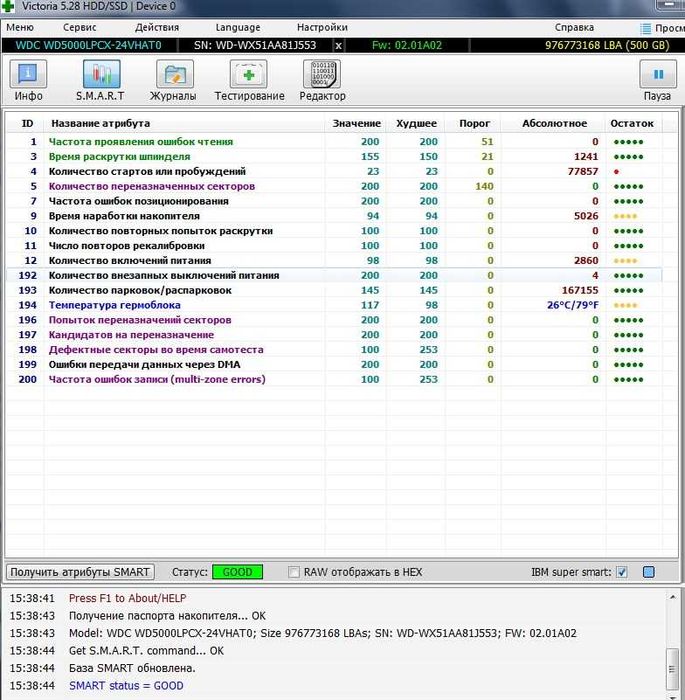Click the log panel scrollbar thumb
The width and height of the screenshot is (685, 700).
click(672, 669)
